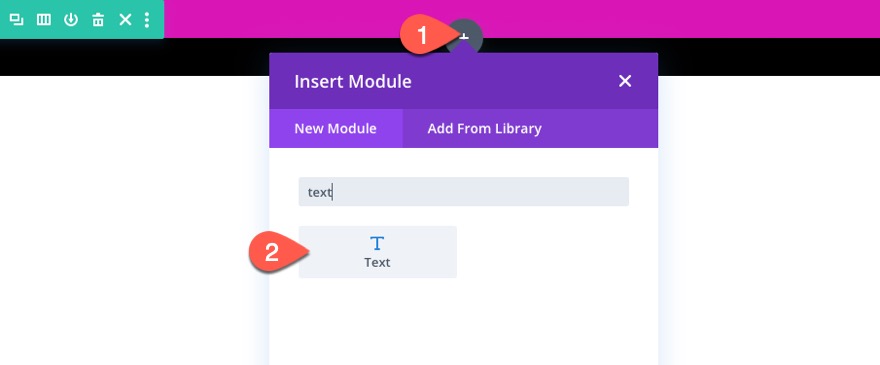The height and width of the screenshot is (365, 880).
Task: Delete the row with the trash icon
Action: click(98, 20)
